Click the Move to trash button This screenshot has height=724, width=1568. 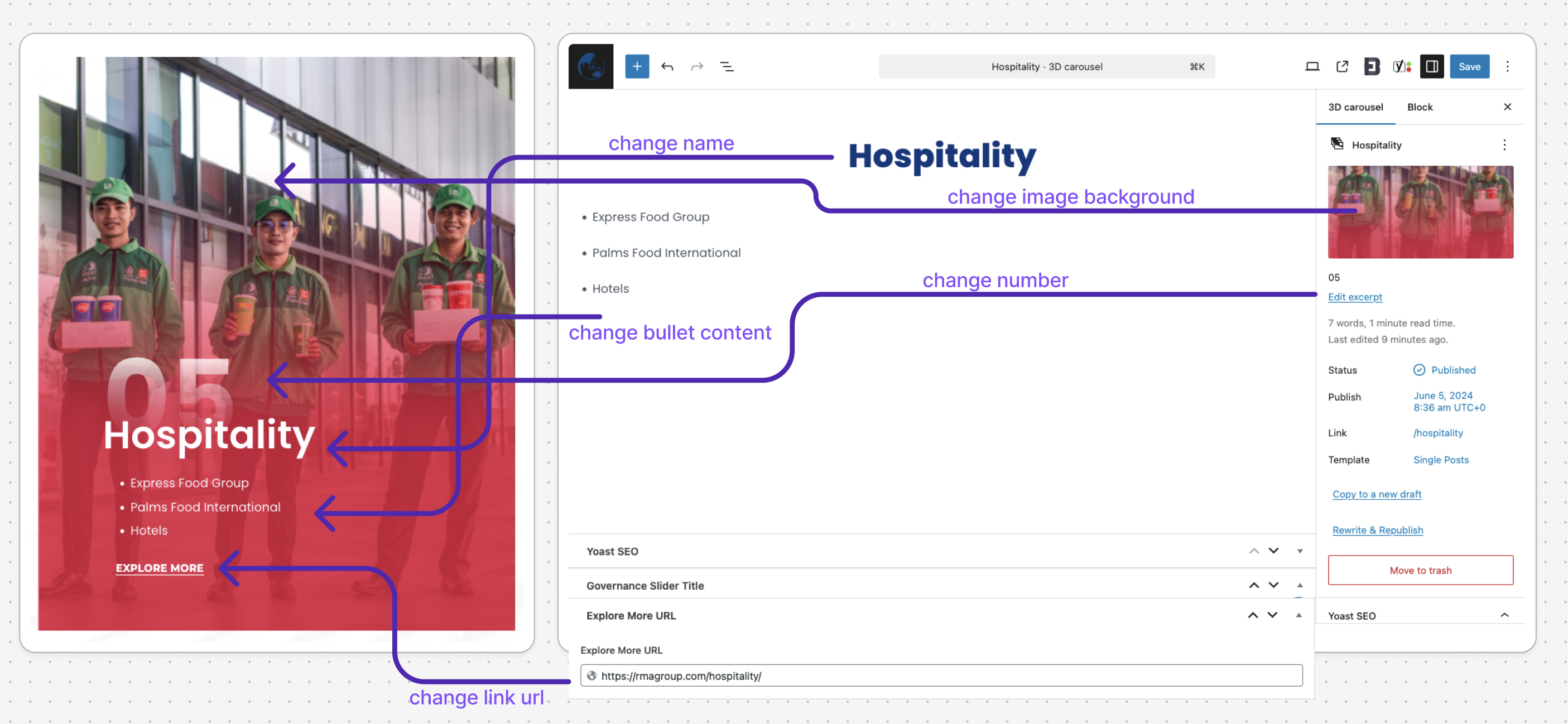[x=1420, y=570]
